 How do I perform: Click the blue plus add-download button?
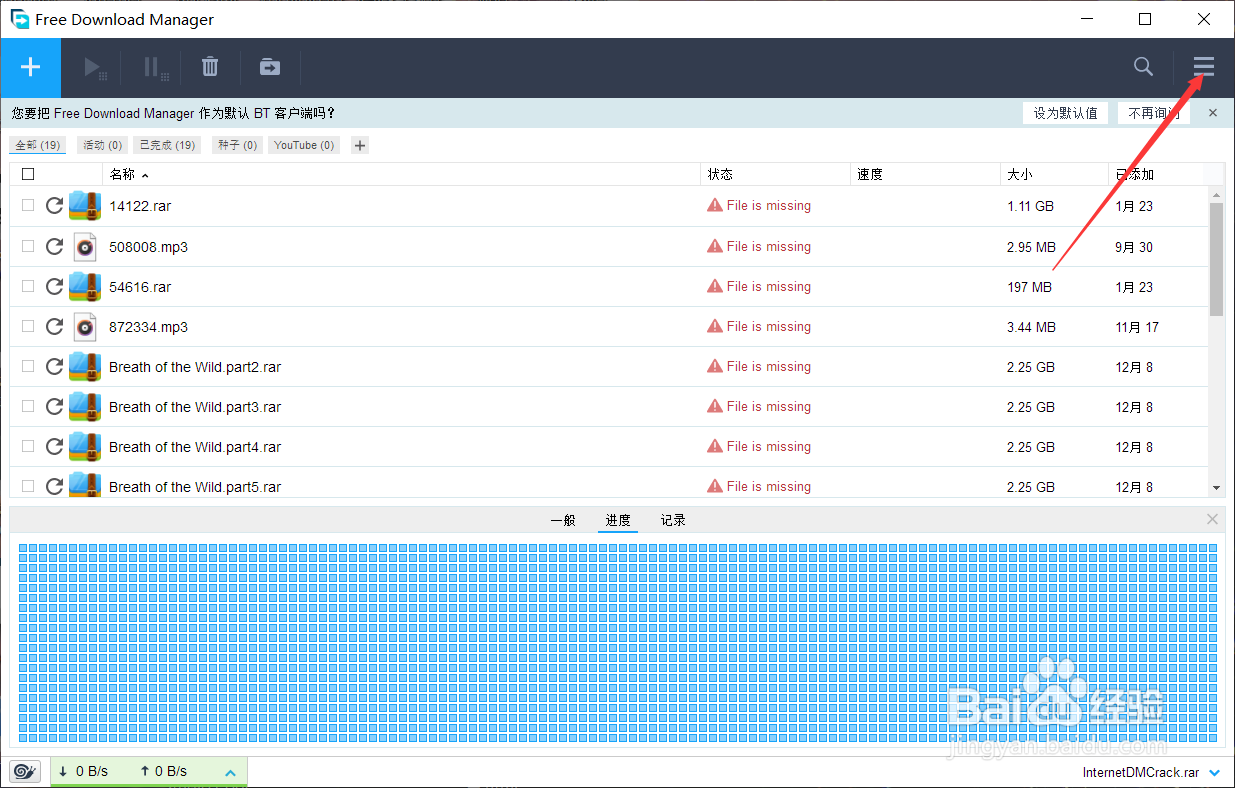point(30,68)
